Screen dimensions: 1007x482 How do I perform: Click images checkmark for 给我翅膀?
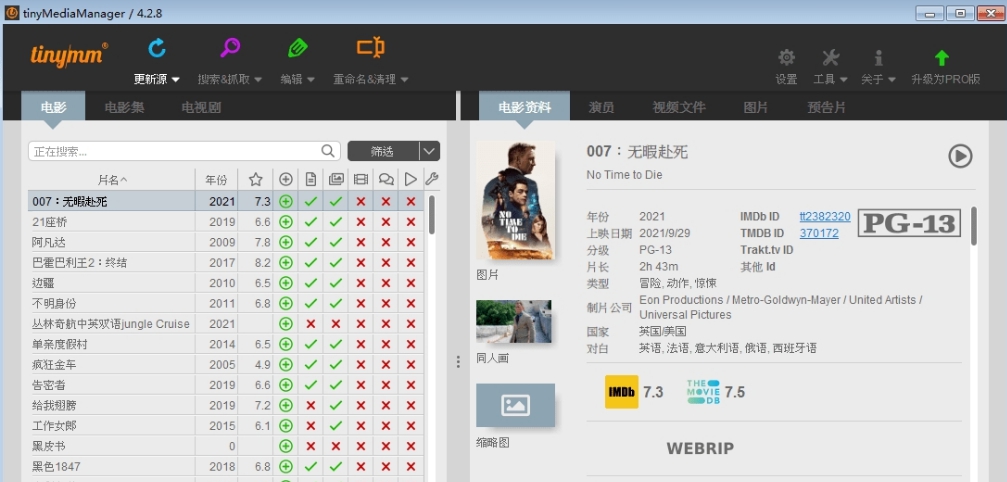coord(336,406)
